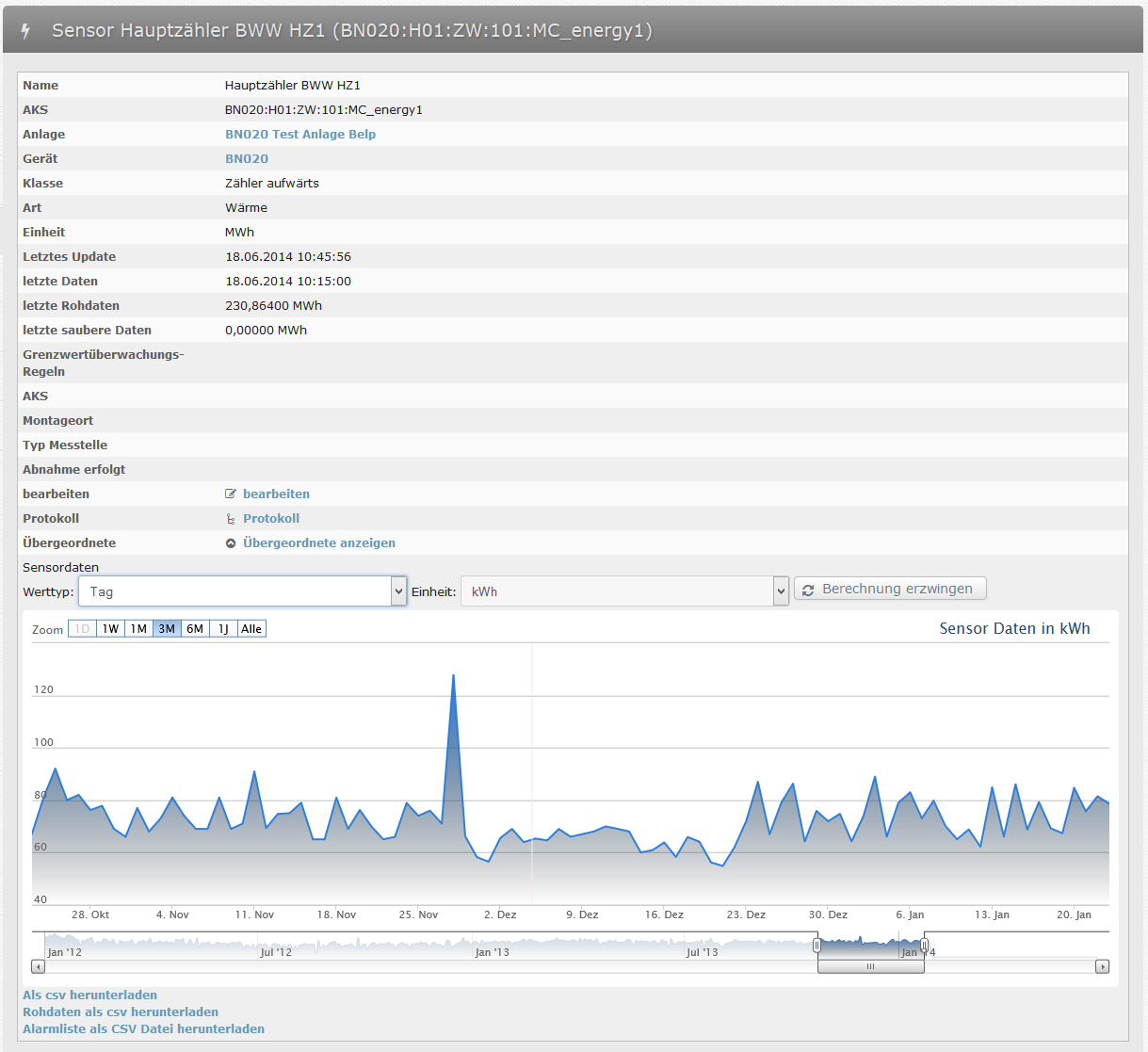Select the 1D zoom range
This screenshot has width=1148, height=1052.
(x=83, y=628)
